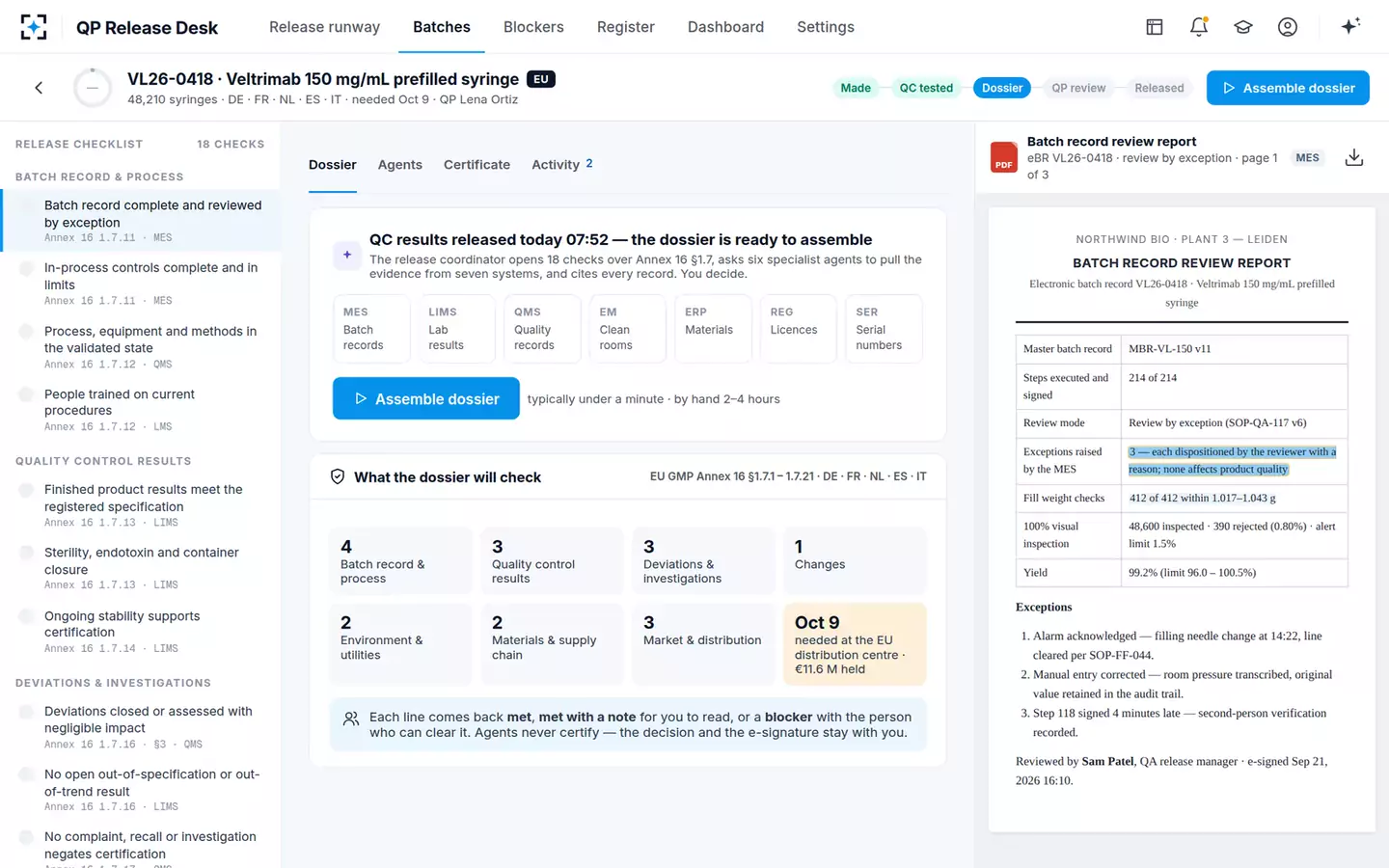Viewport: 1389px width, 868px height.
Task: Open the Certificate tab
Action: [477, 165]
